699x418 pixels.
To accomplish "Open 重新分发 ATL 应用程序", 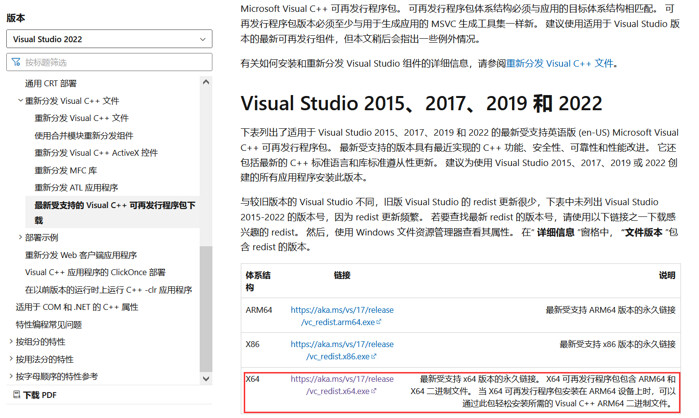I will tap(76, 188).
